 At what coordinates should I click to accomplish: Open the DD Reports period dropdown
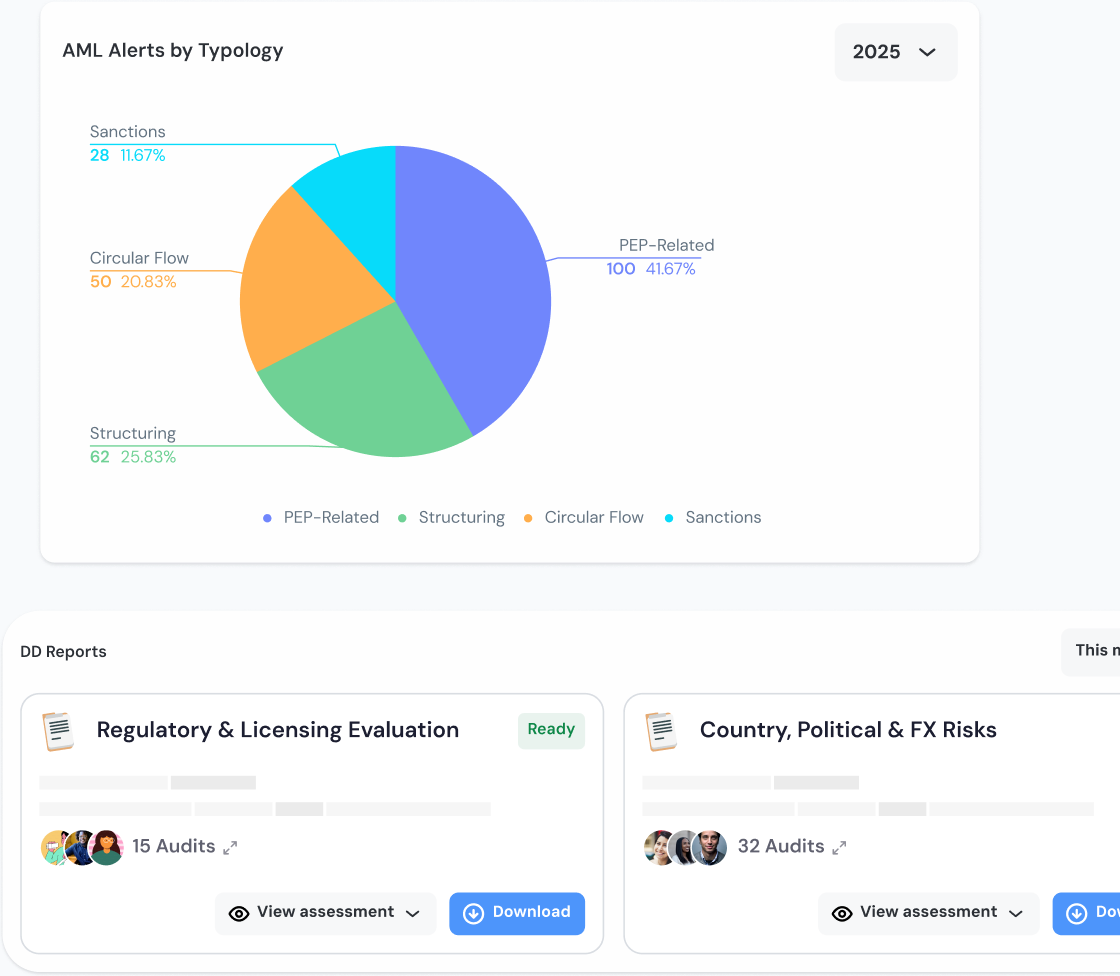click(x=1091, y=652)
